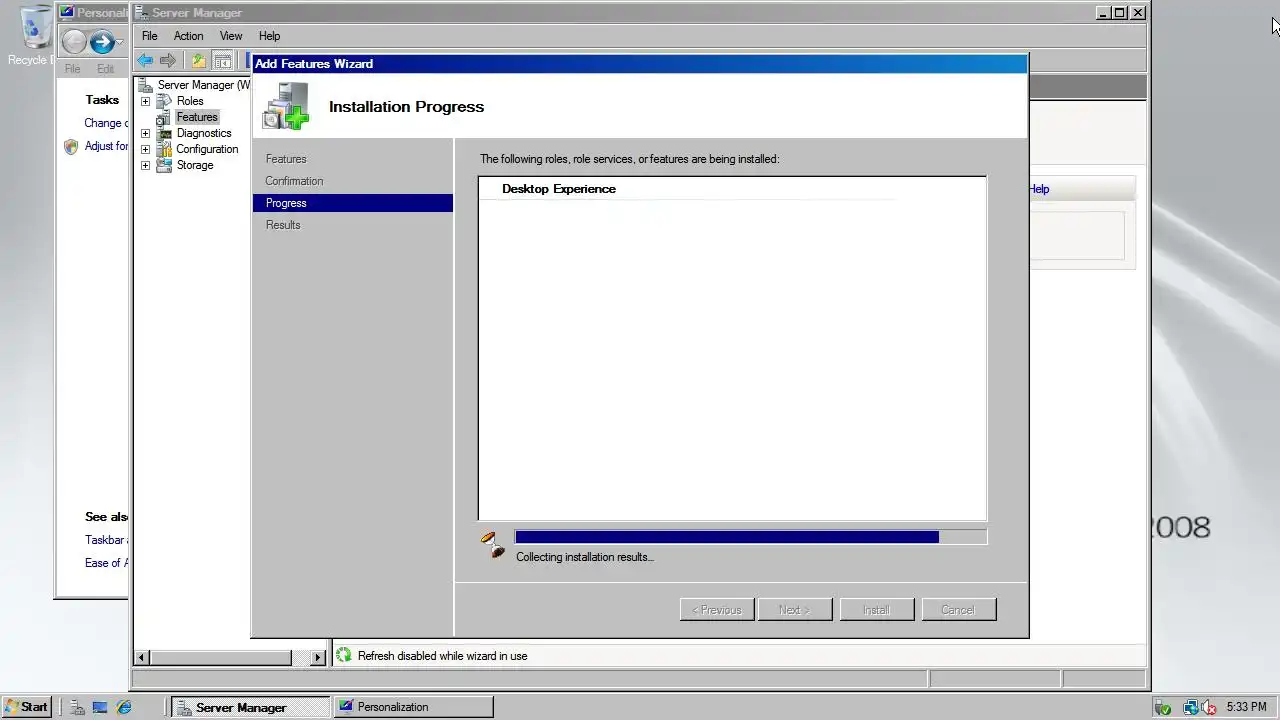Open the Edit menu in Personalization window
Viewport: 1280px width, 720px height.
pyautogui.click(x=105, y=69)
